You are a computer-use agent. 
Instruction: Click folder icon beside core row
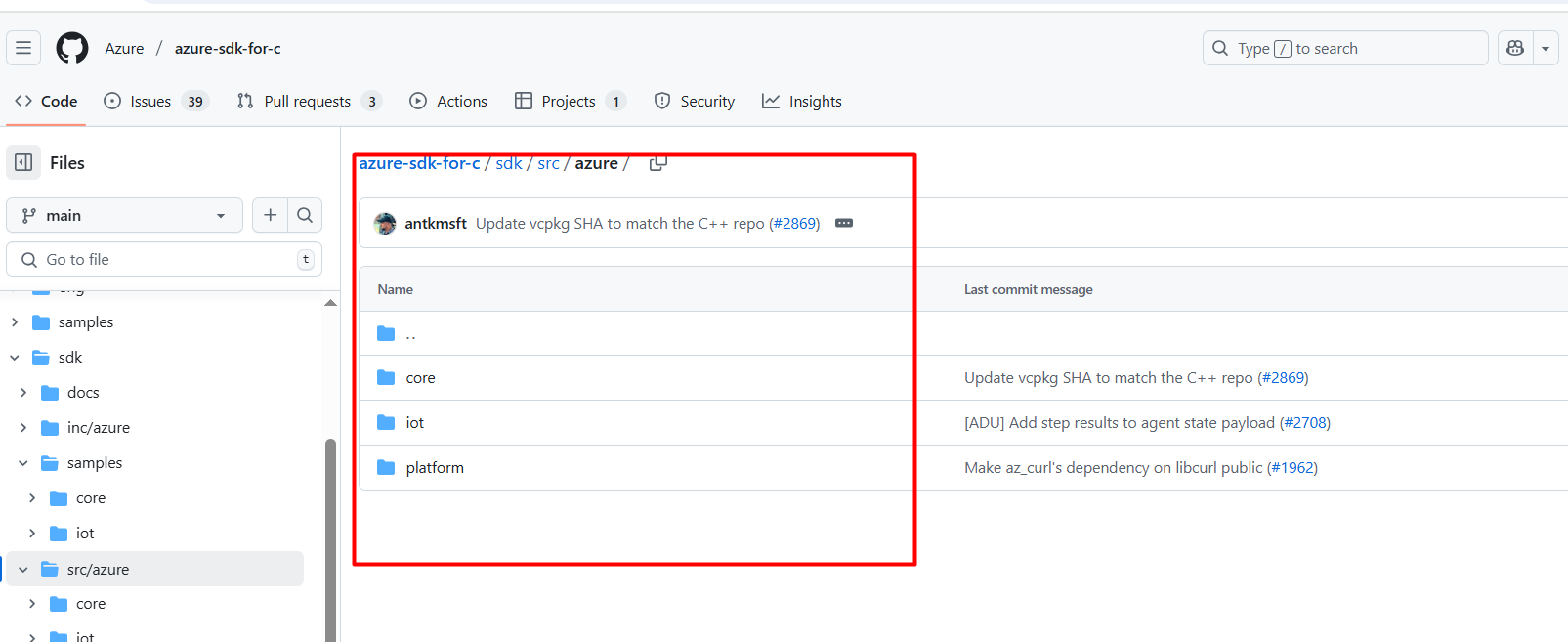coord(386,378)
